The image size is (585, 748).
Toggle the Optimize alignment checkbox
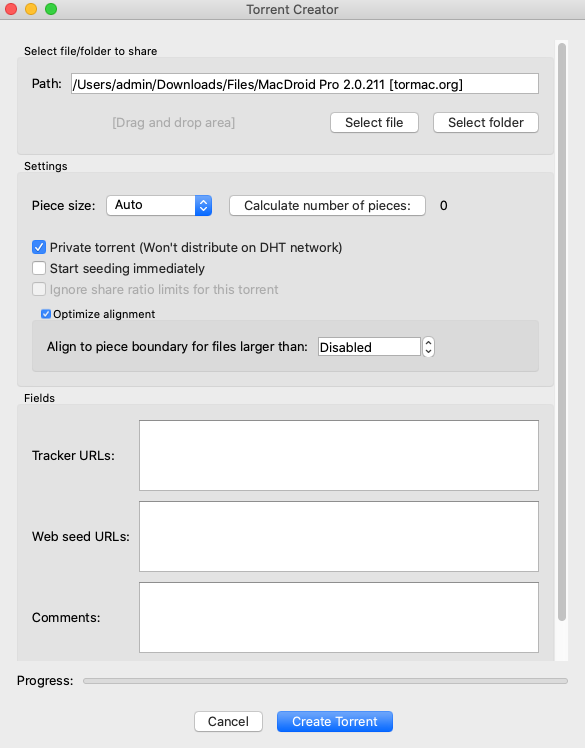pos(46,314)
